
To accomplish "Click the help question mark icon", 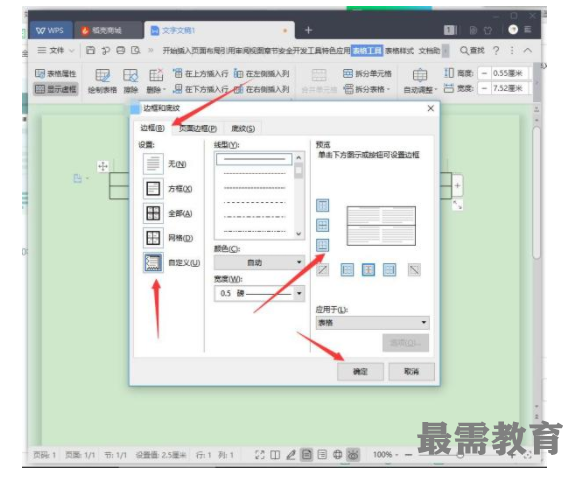I will click(496, 50).
